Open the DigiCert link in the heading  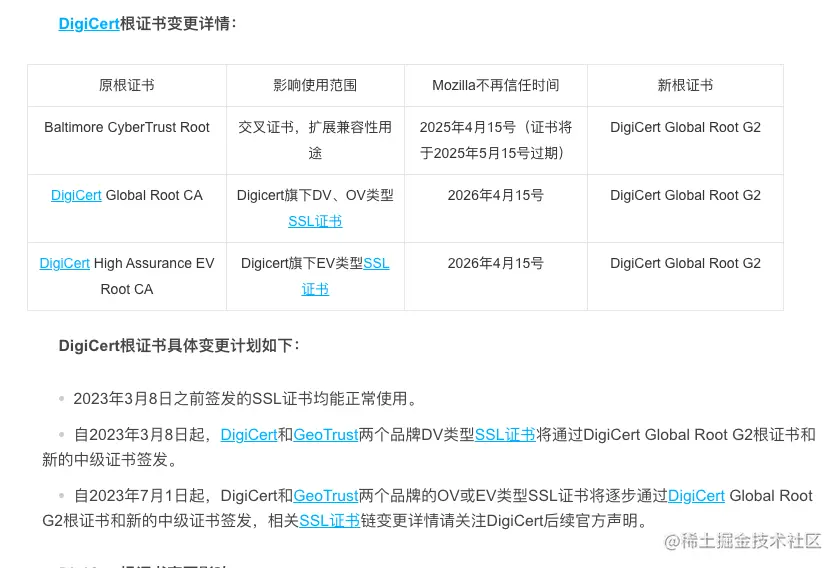pos(89,24)
